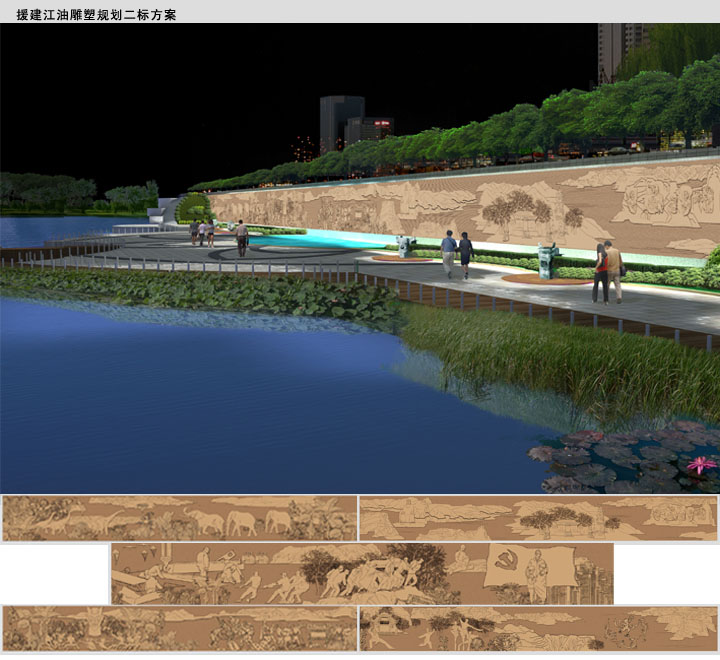
Task: Open the main night-view landscape rendering
Action: [360, 259]
